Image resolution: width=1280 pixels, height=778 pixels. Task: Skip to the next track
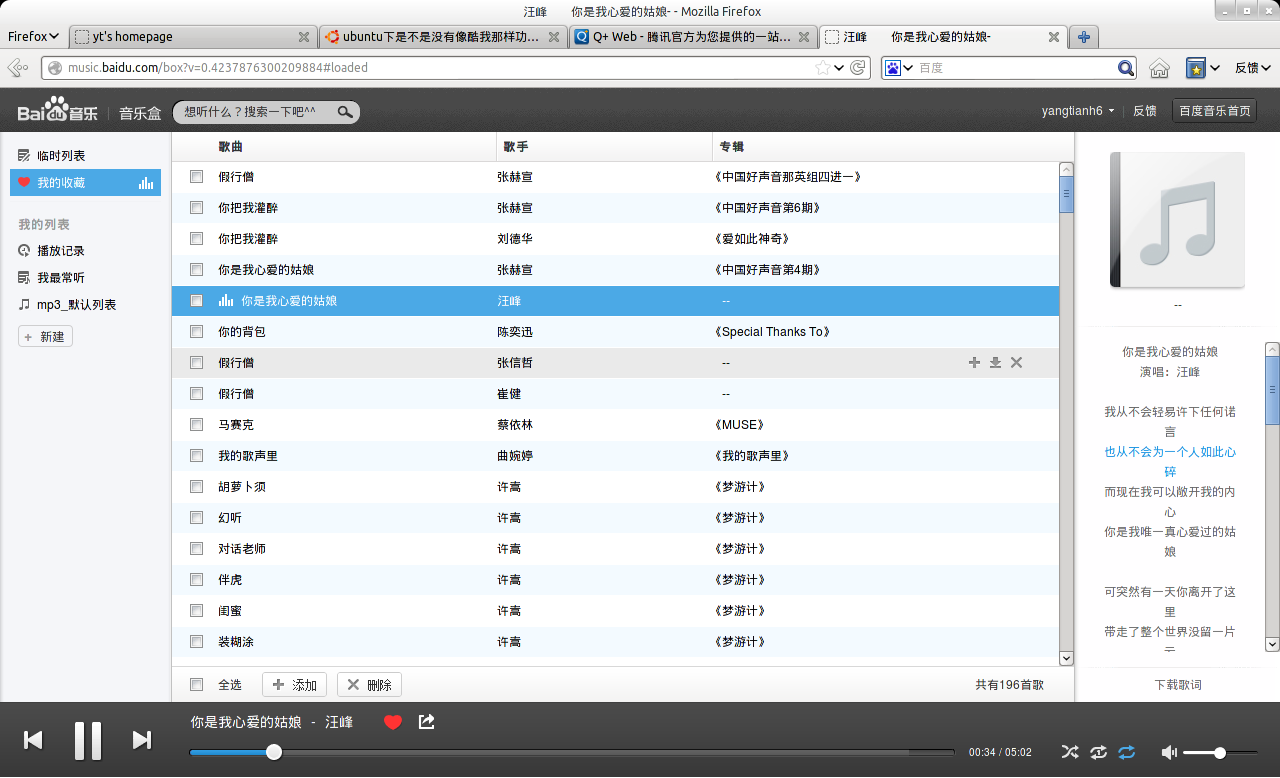(142, 740)
